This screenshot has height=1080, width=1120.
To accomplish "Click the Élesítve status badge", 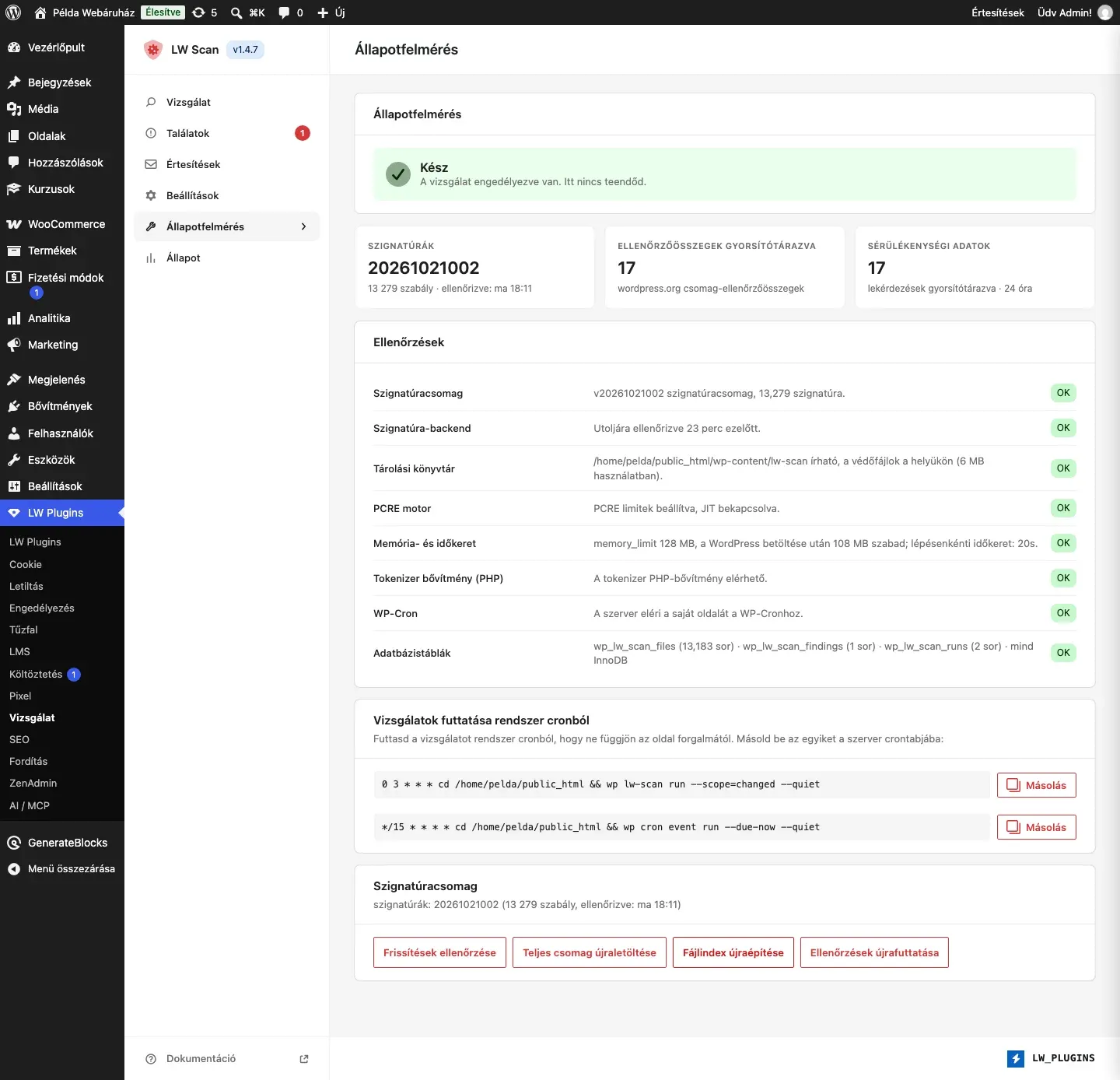I will tap(163, 12).
